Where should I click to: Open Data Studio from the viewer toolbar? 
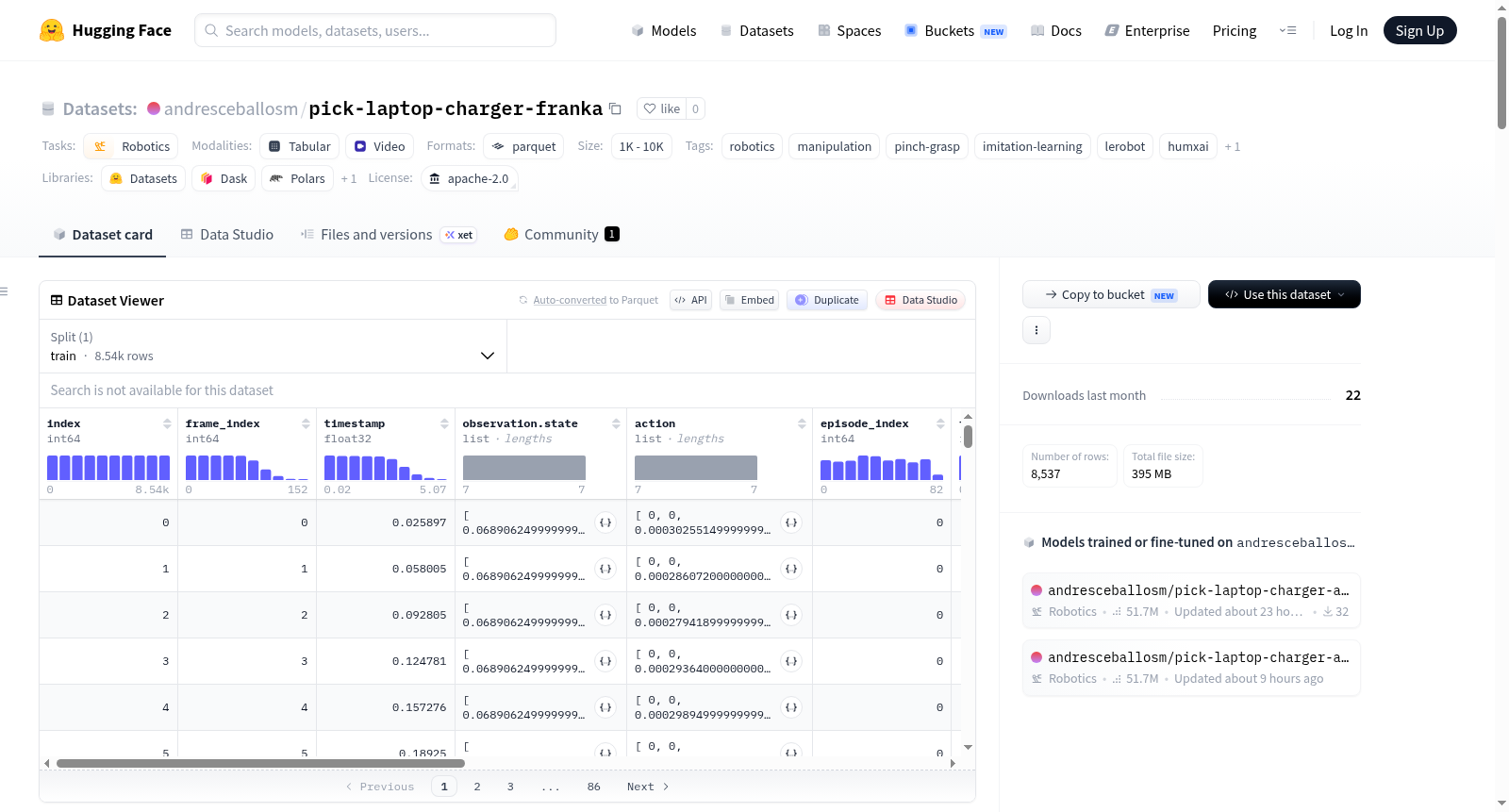tap(920, 300)
